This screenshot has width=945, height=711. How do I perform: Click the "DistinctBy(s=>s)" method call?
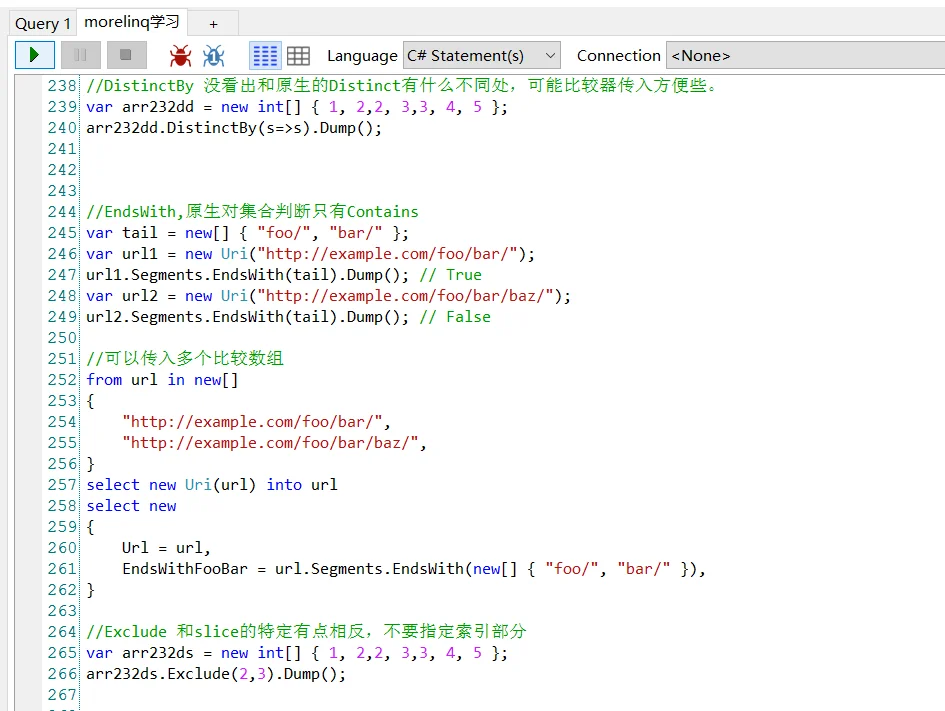point(239,128)
